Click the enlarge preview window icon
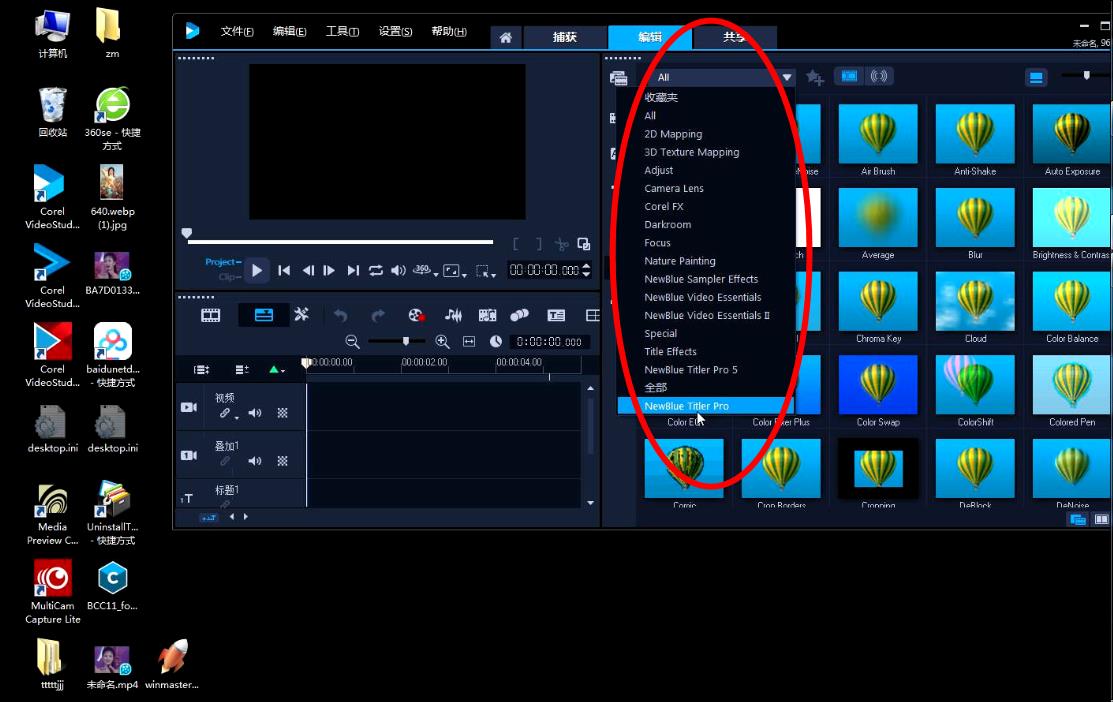Image resolution: width=1113 pixels, height=702 pixels. pos(583,244)
